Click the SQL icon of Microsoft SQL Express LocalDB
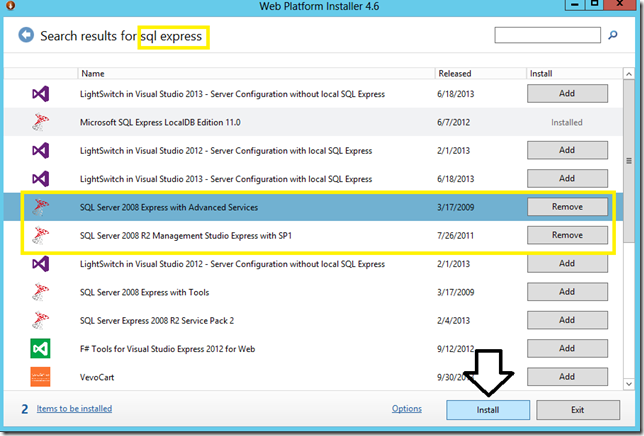The height and width of the screenshot is (436, 644). (40, 122)
